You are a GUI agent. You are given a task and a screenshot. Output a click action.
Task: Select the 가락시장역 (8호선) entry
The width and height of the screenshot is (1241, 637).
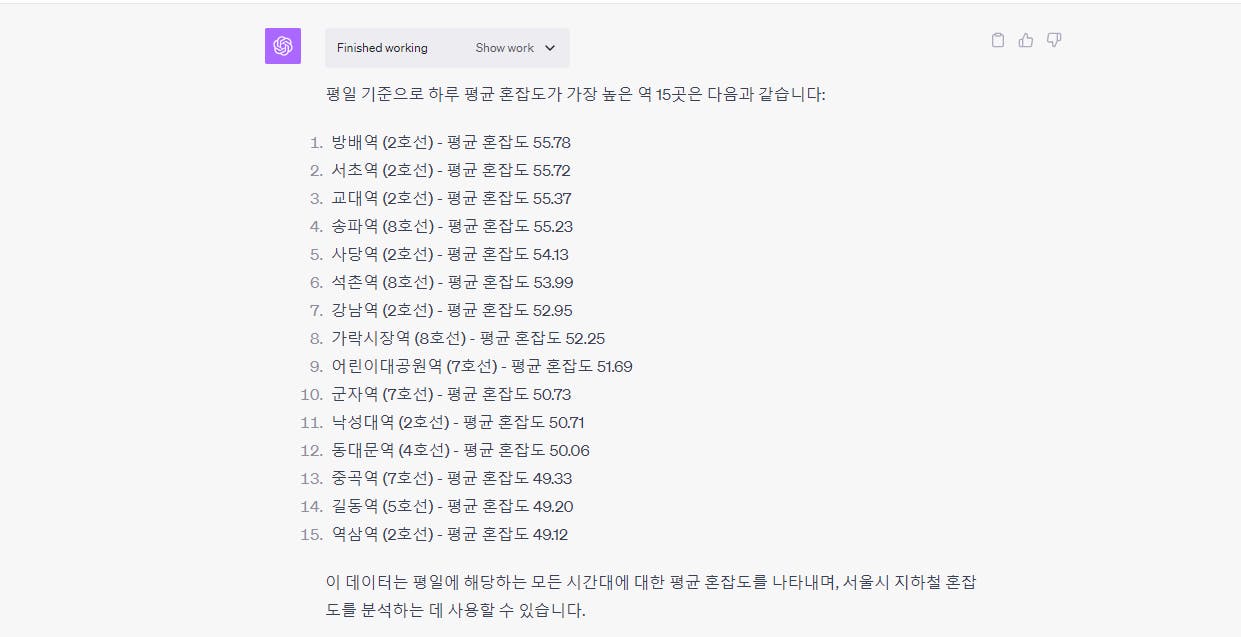(x=468, y=338)
